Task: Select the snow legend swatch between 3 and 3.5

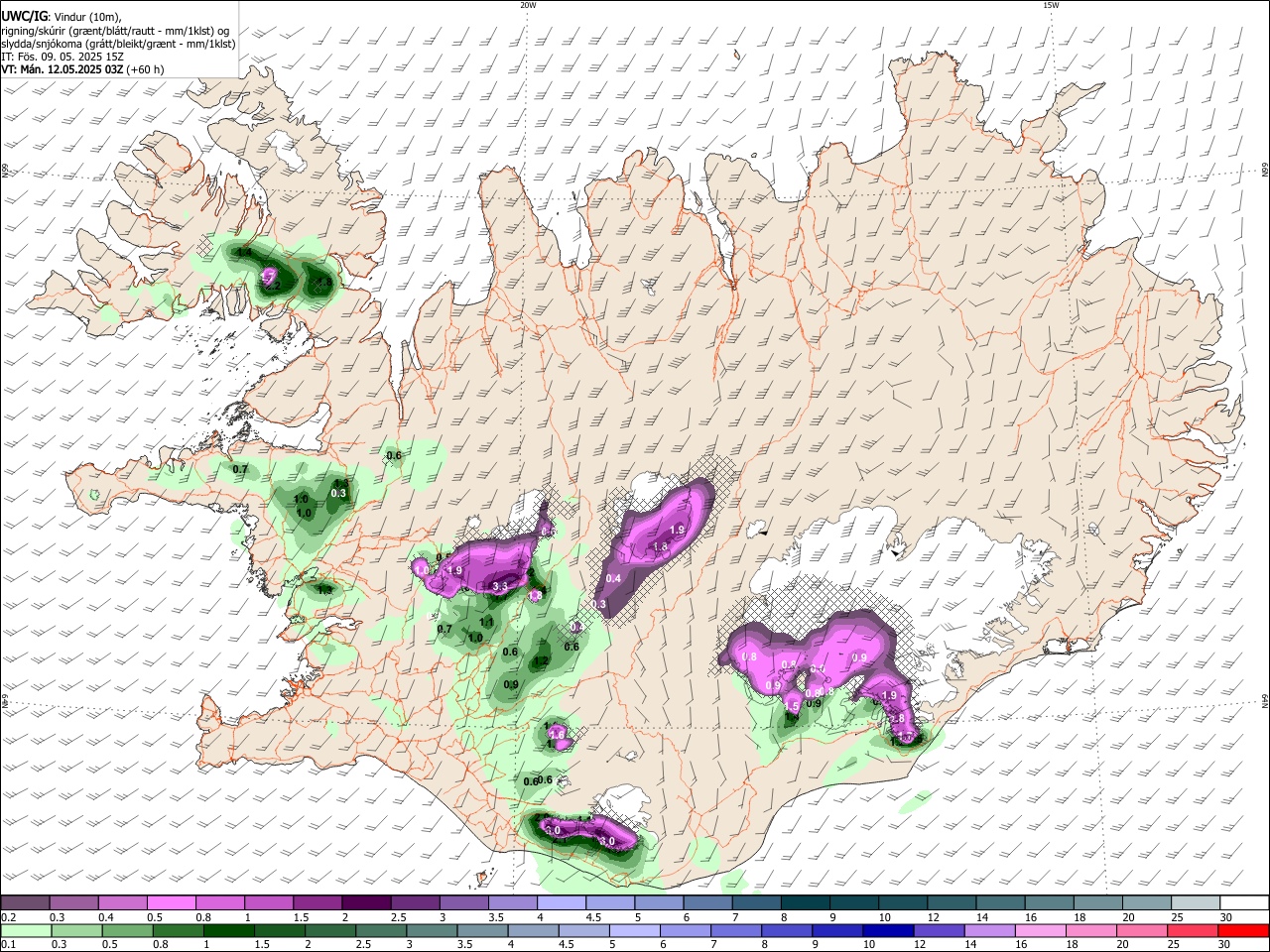Action: tap(463, 903)
